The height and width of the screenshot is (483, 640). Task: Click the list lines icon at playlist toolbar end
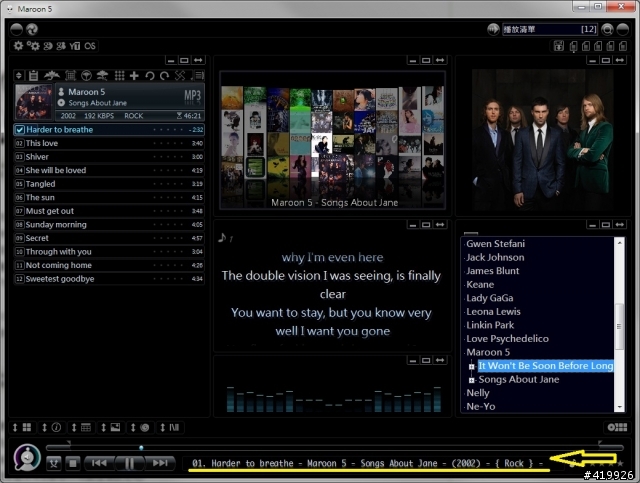click(x=198, y=76)
